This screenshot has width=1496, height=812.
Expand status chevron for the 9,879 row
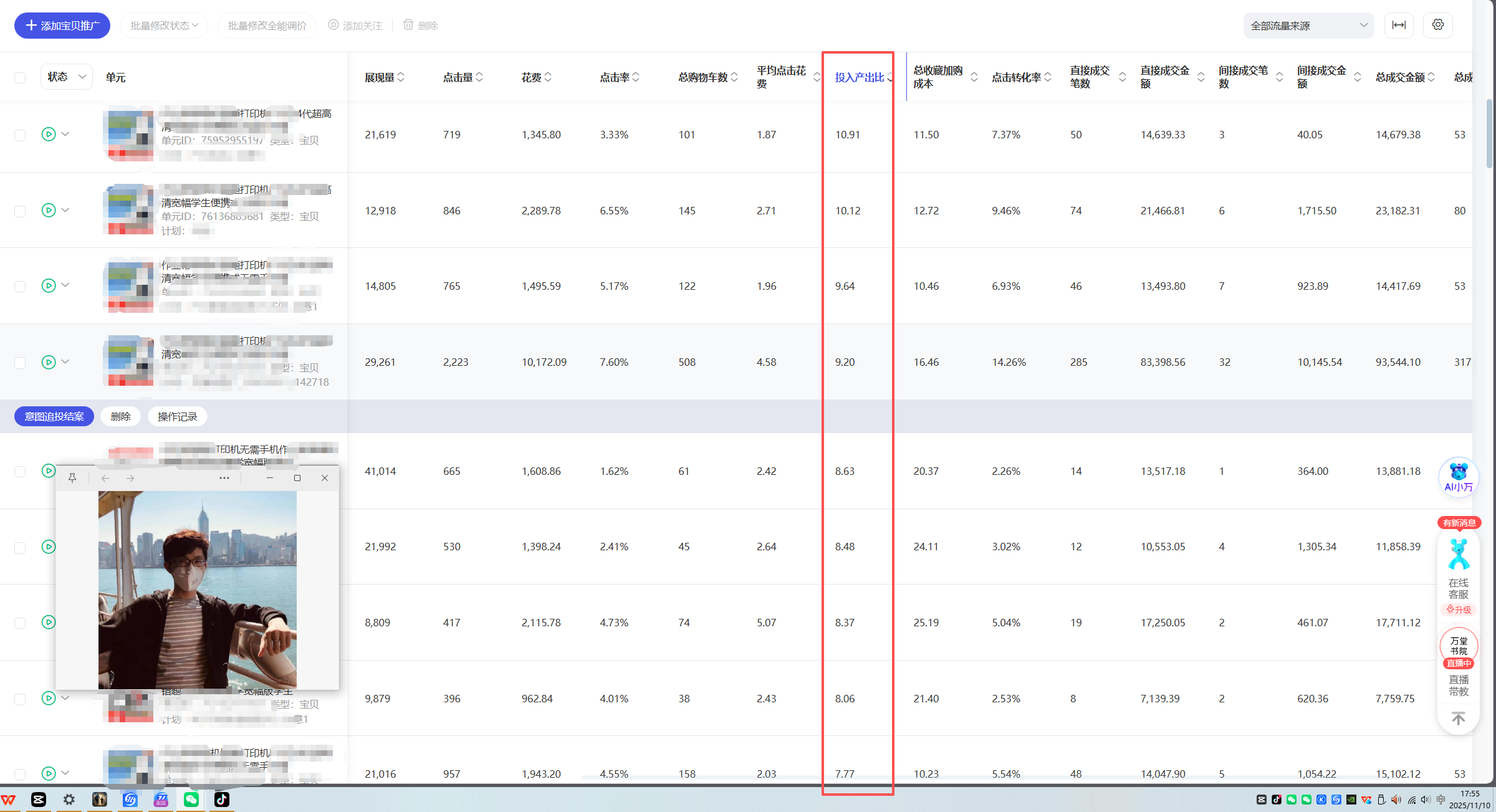pyautogui.click(x=65, y=698)
